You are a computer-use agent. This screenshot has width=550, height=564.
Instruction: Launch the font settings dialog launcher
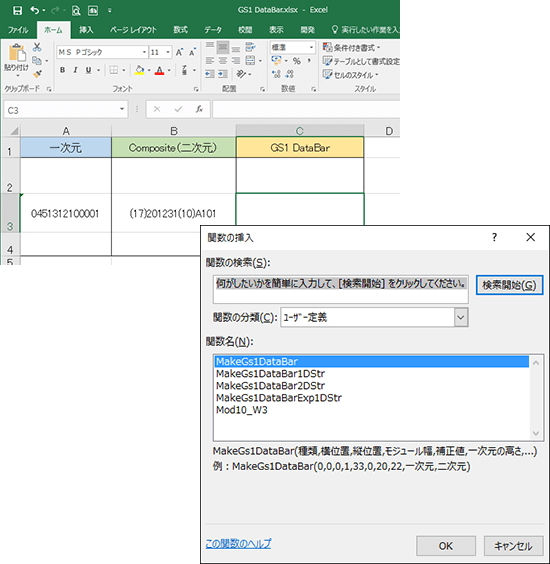pos(196,89)
